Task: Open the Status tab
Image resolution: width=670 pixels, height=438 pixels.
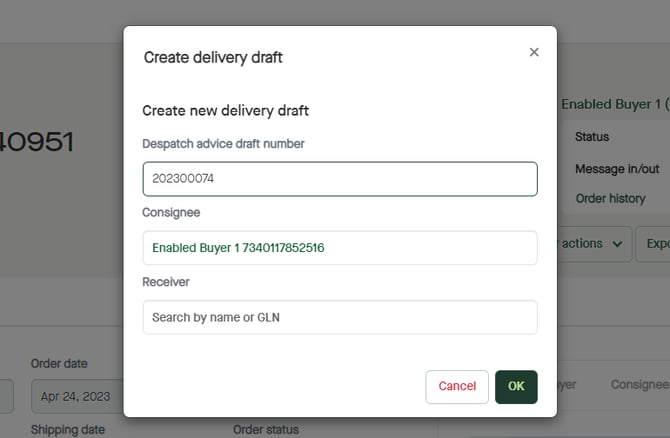Action: coord(592,137)
